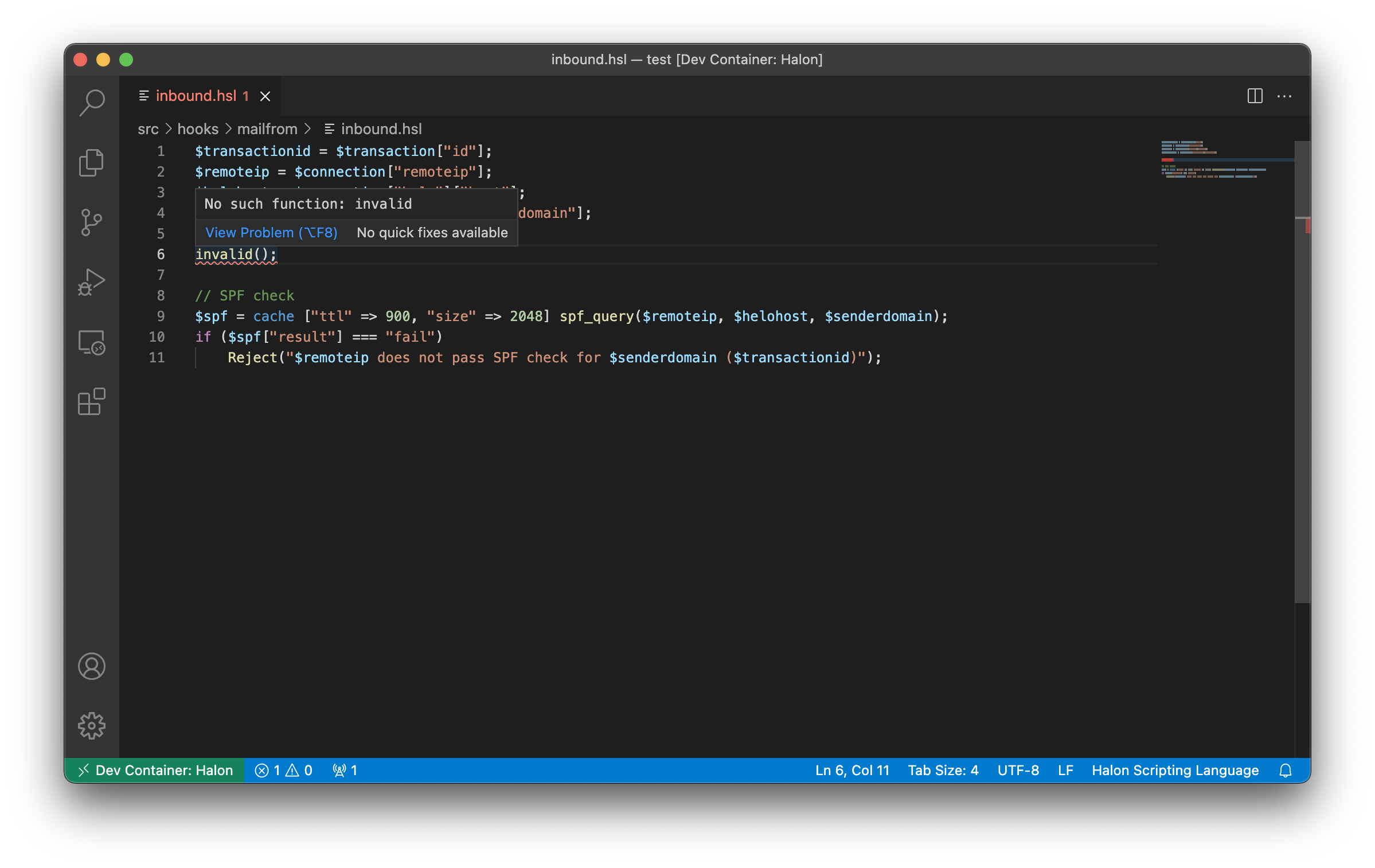Click the Reject function call on line 11
Screen dimensions: 1375x868
tap(252, 357)
